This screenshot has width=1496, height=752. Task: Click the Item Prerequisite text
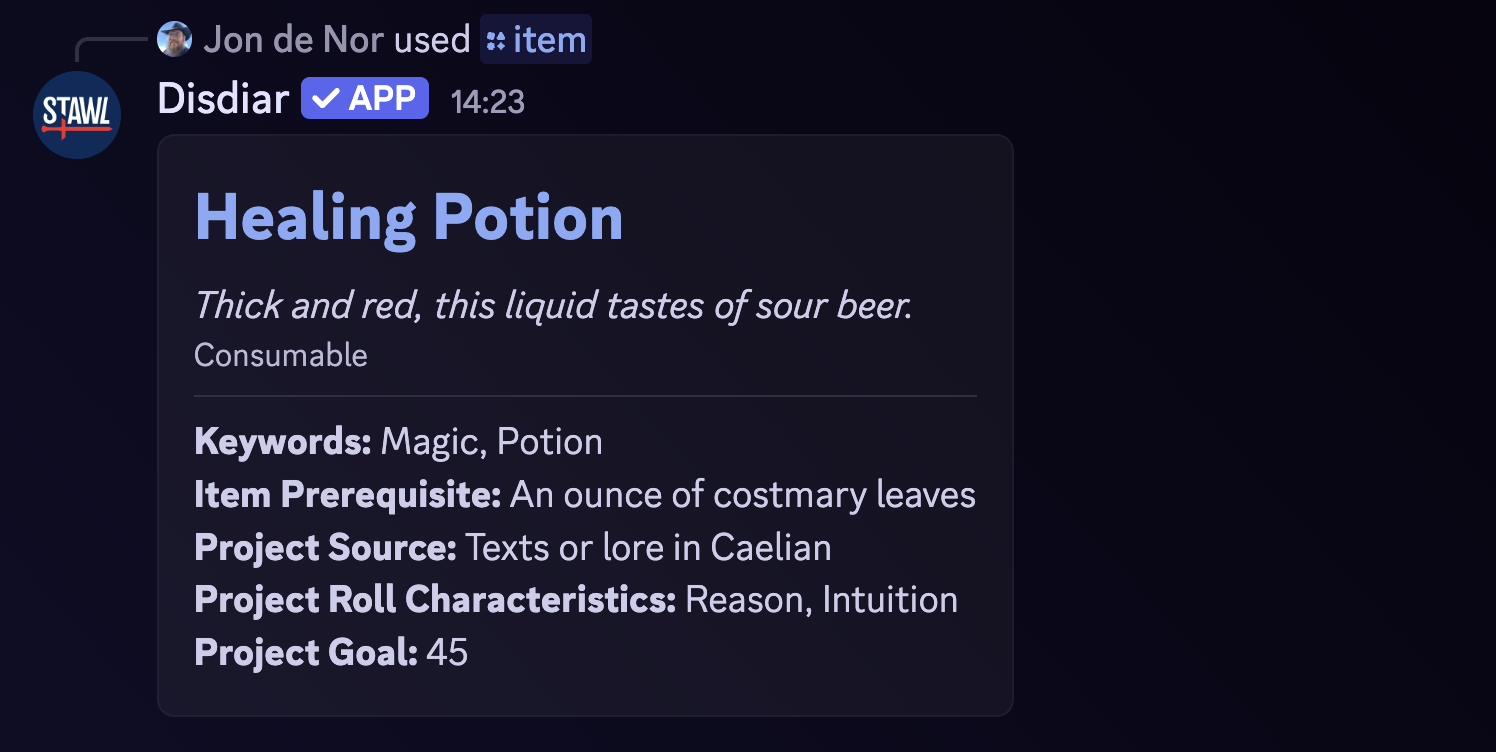point(585,494)
